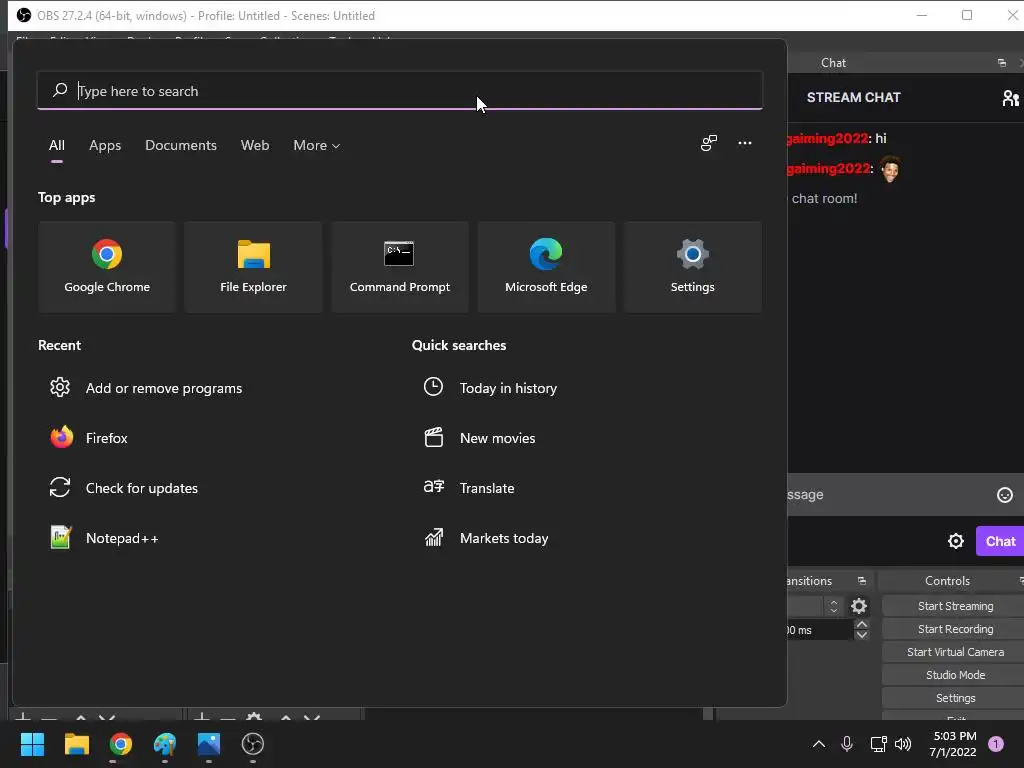Image resolution: width=1024 pixels, height=768 pixels.
Task: Open the network tray icon
Action: (878, 744)
